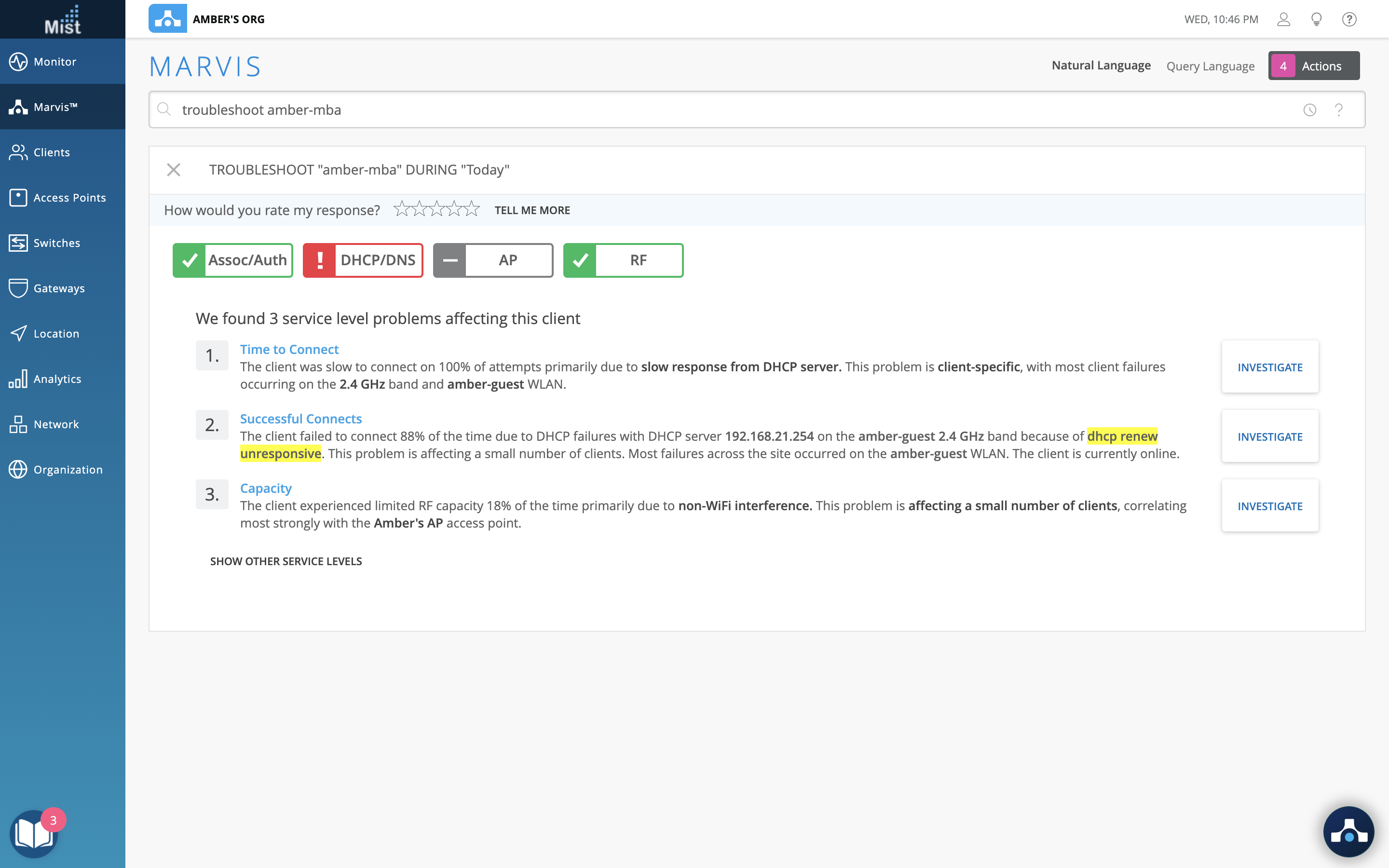
Task: Toggle the Assoc/Auth status filter
Action: tap(232, 260)
